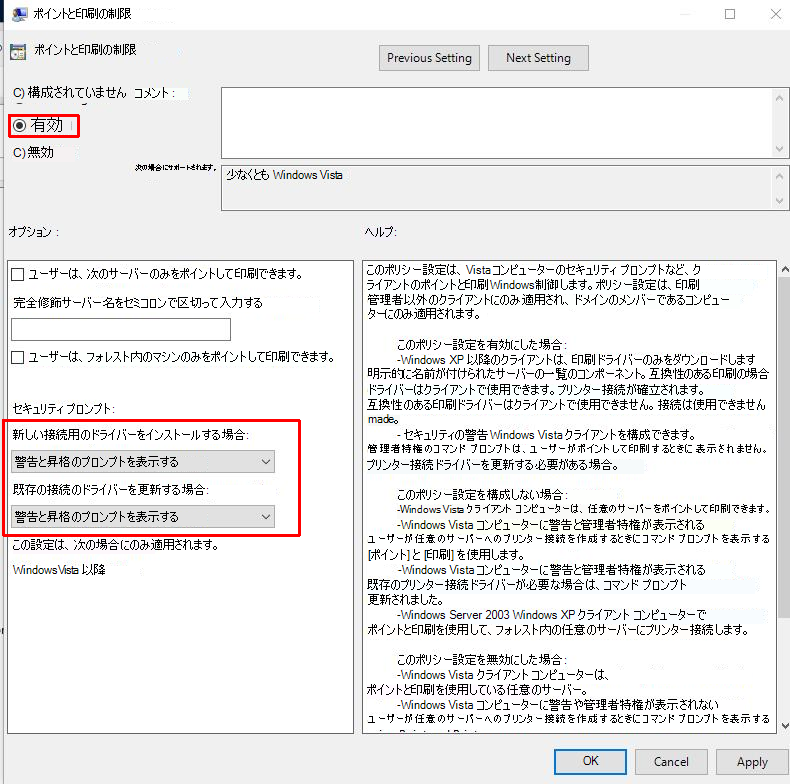Maximize the dialog window
The height and width of the screenshot is (784, 790).
[x=730, y=14]
